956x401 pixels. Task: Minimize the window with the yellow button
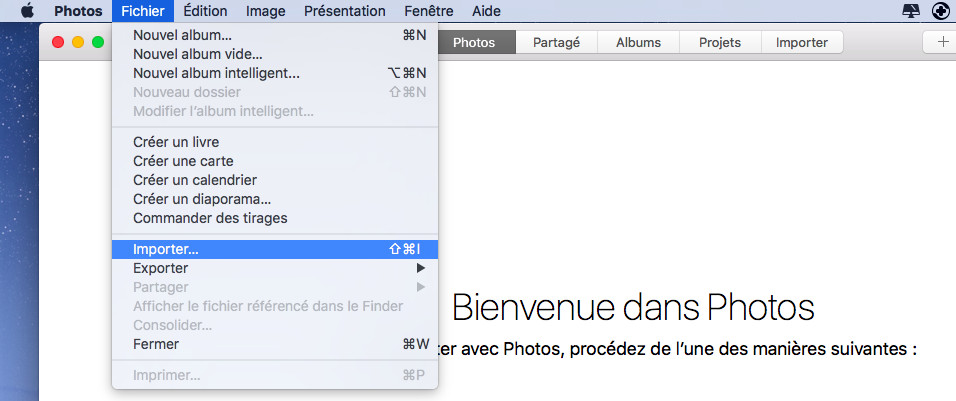tap(78, 42)
